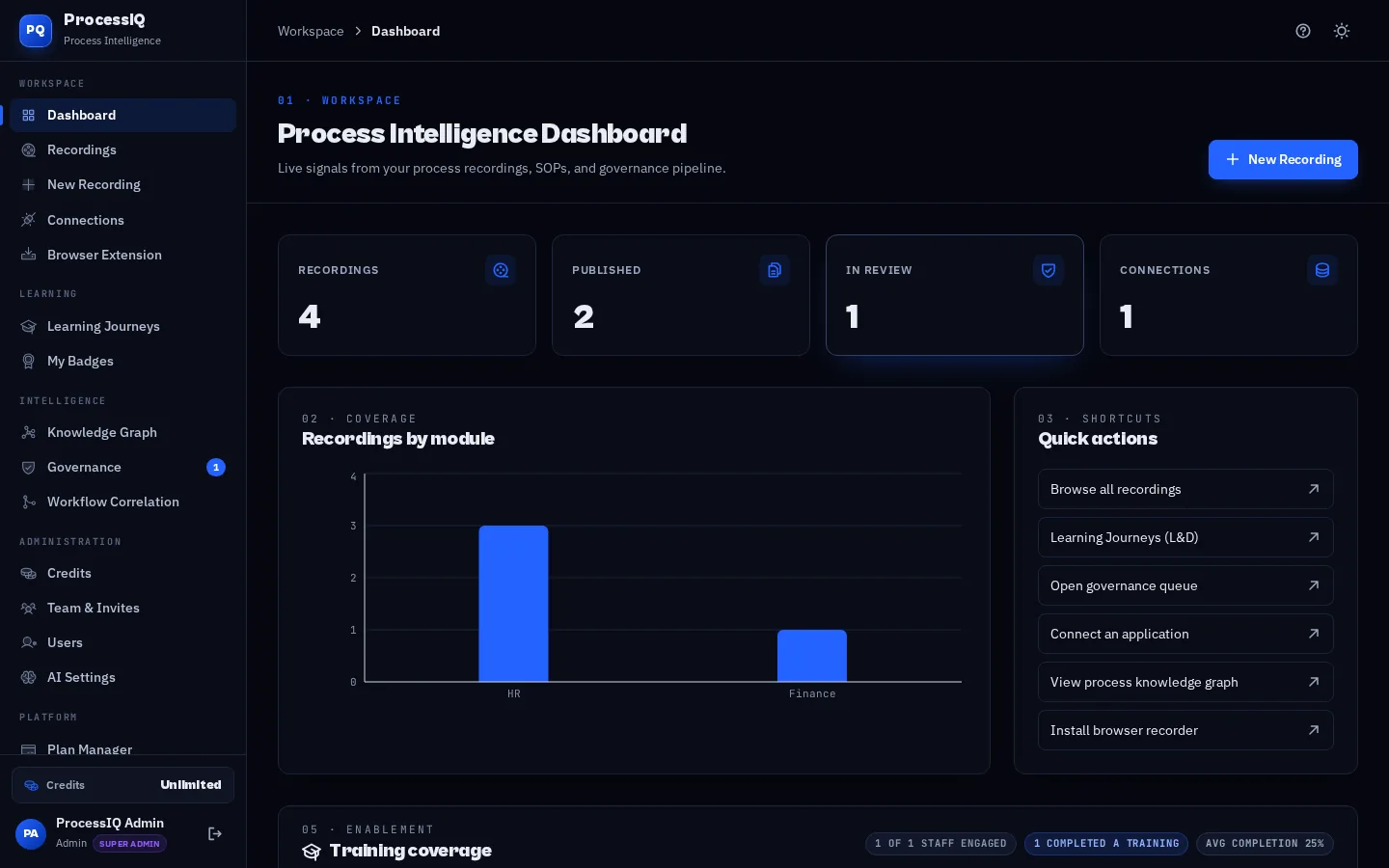Open View process knowledge graph shortcut
Image resolution: width=1389 pixels, height=868 pixels.
1185,682
